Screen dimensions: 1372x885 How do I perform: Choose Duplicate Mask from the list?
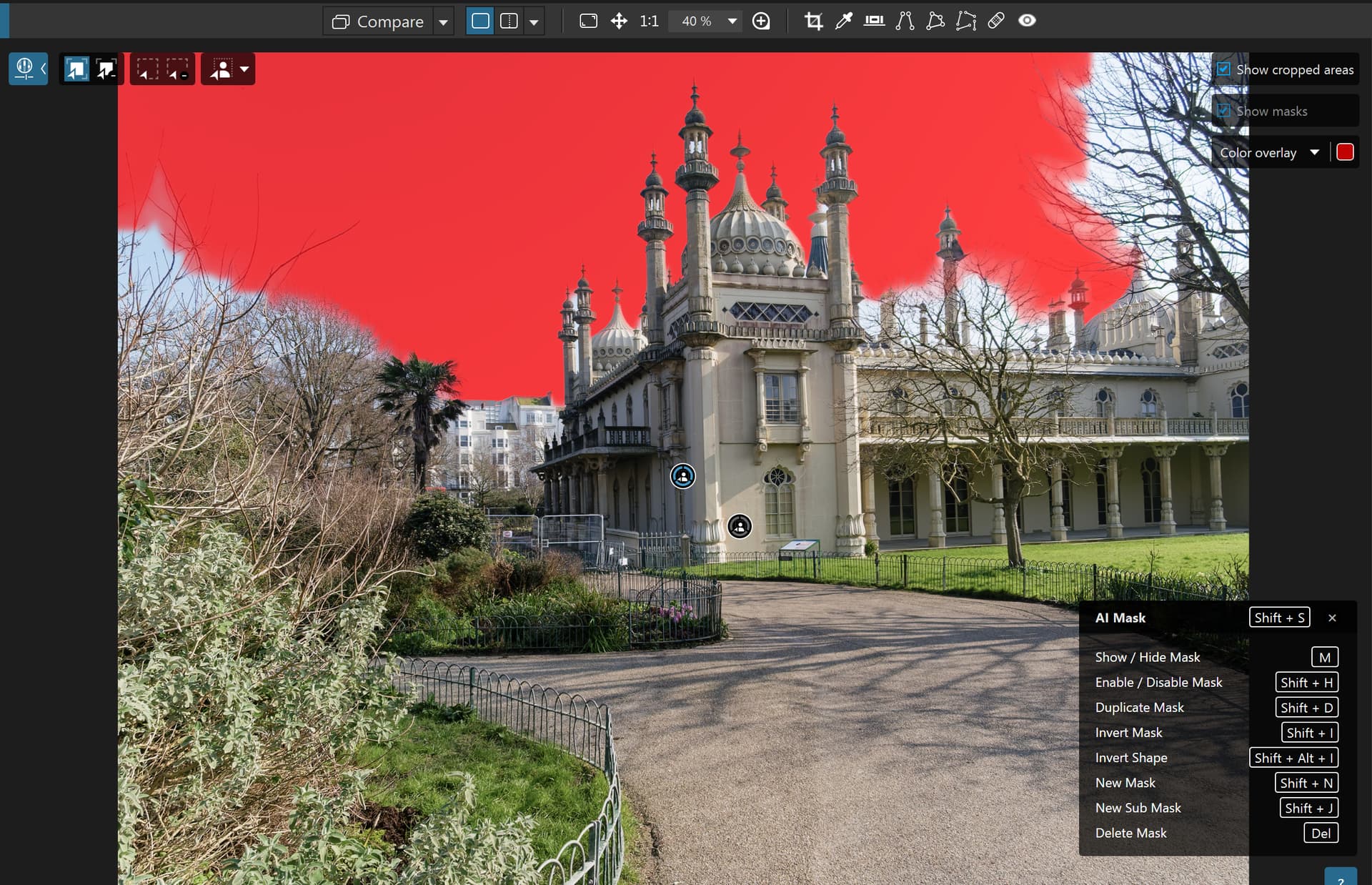(x=1139, y=707)
